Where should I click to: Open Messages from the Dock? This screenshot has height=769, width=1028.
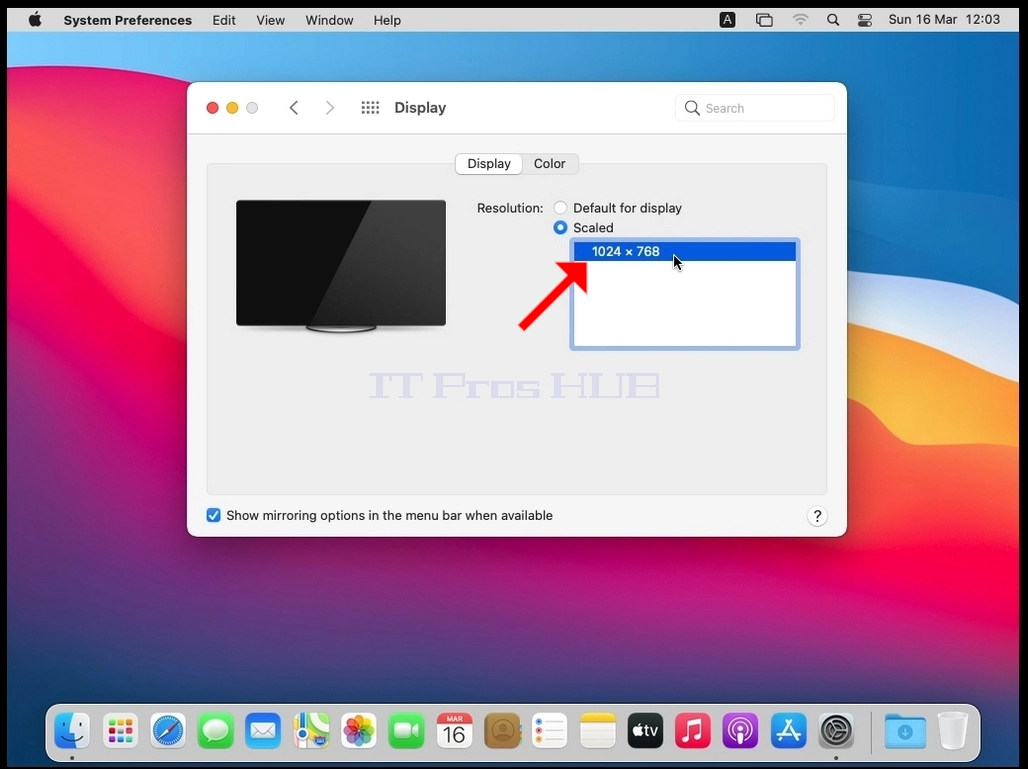pos(216,730)
